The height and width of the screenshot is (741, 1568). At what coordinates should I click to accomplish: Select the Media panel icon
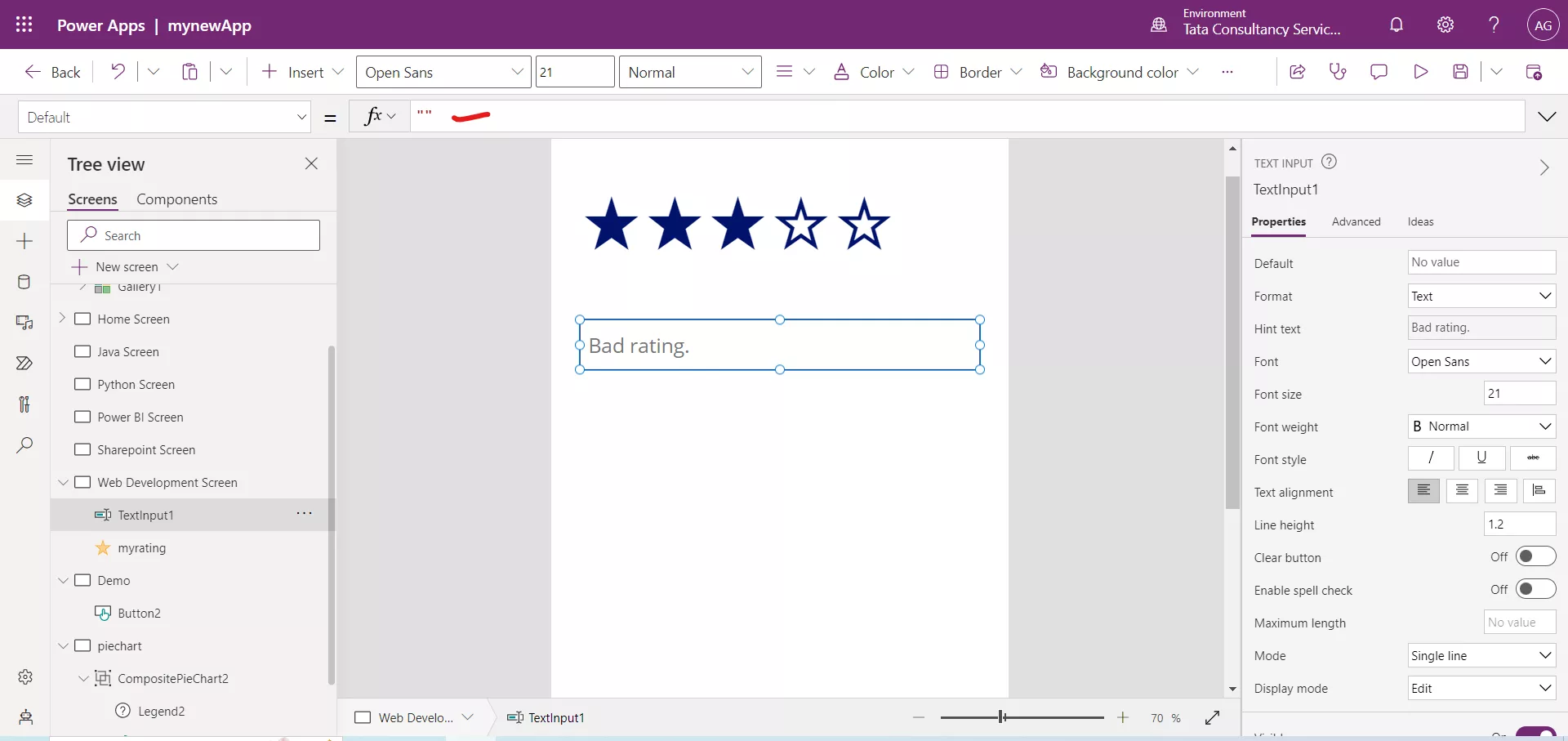tap(24, 324)
